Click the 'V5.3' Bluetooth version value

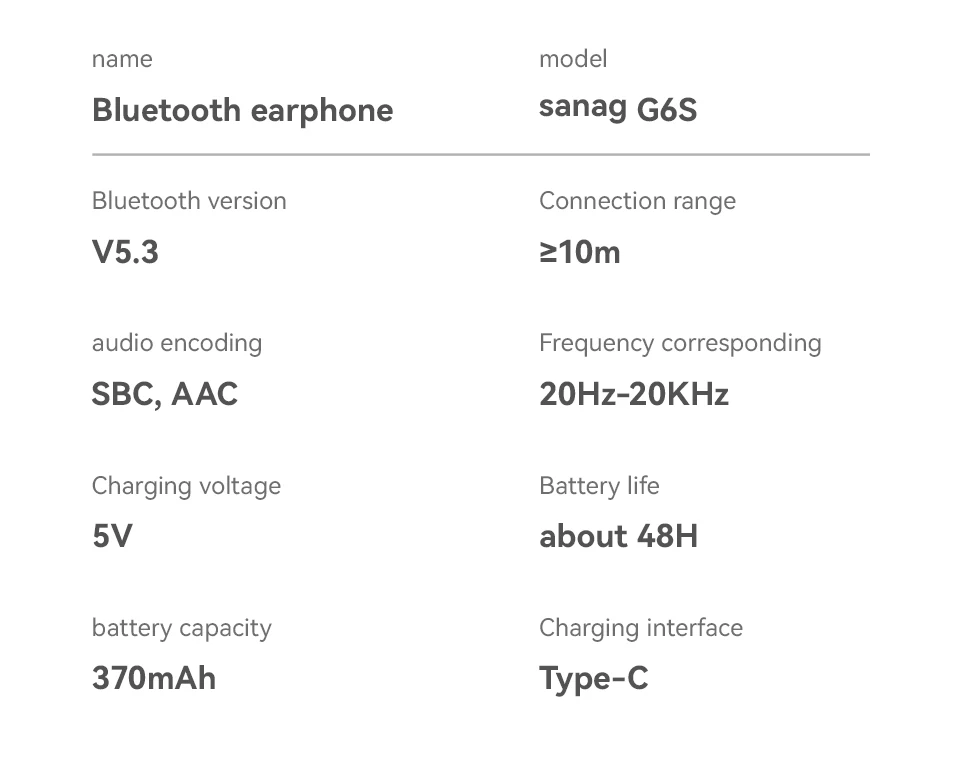click(x=125, y=252)
